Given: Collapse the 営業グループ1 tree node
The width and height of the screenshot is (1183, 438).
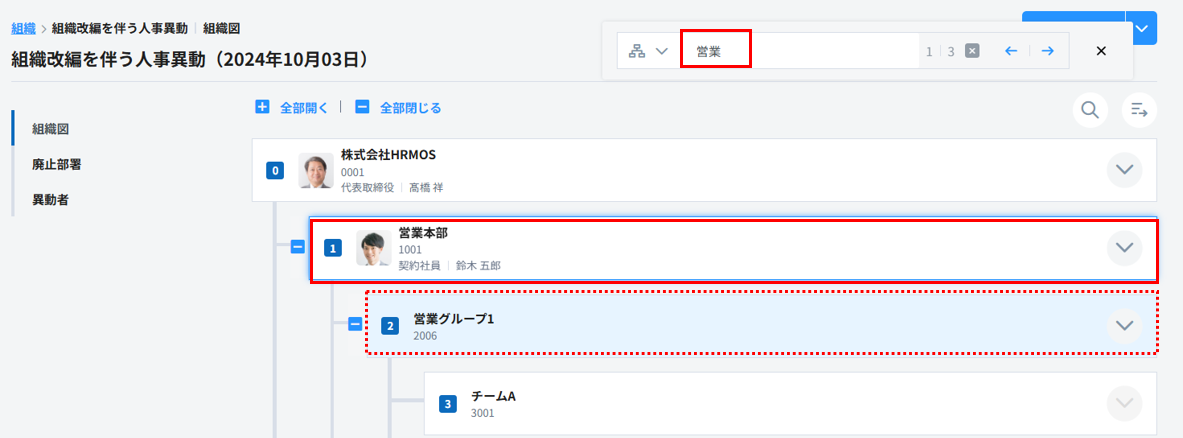Looking at the screenshot, I should click(x=354, y=324).
